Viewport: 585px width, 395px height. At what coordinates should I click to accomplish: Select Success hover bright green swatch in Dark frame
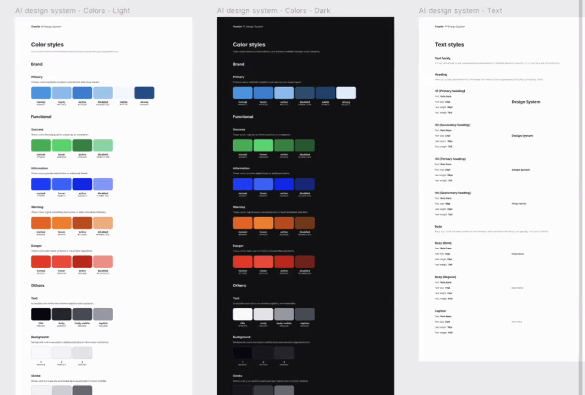click(263, 145)
